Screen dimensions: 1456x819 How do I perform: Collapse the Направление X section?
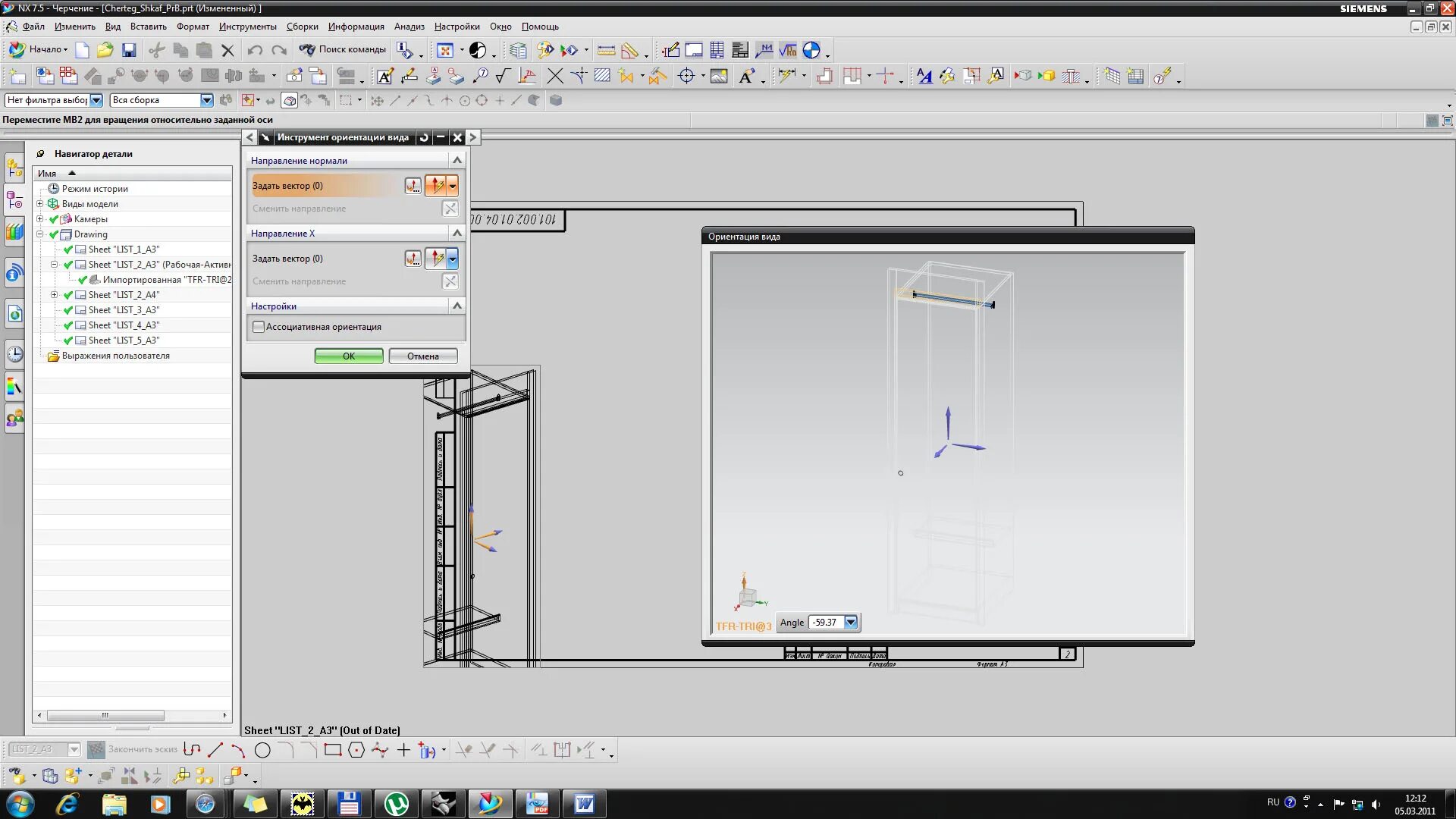click(457, 233)
